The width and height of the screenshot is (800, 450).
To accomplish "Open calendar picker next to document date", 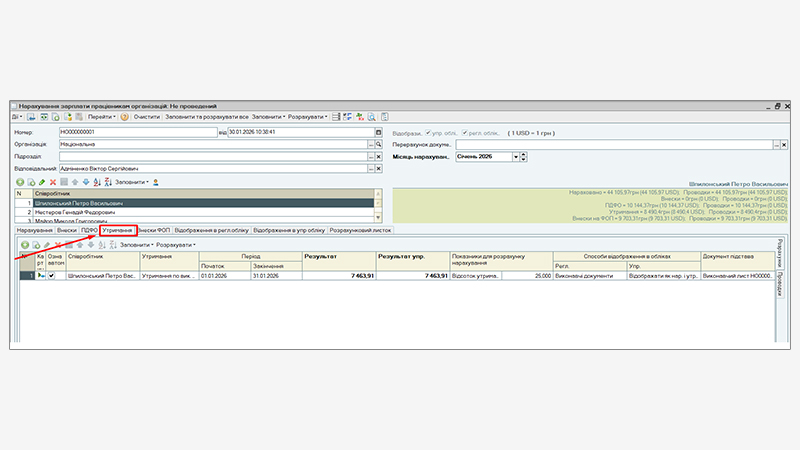I will [x=378, y=131].
